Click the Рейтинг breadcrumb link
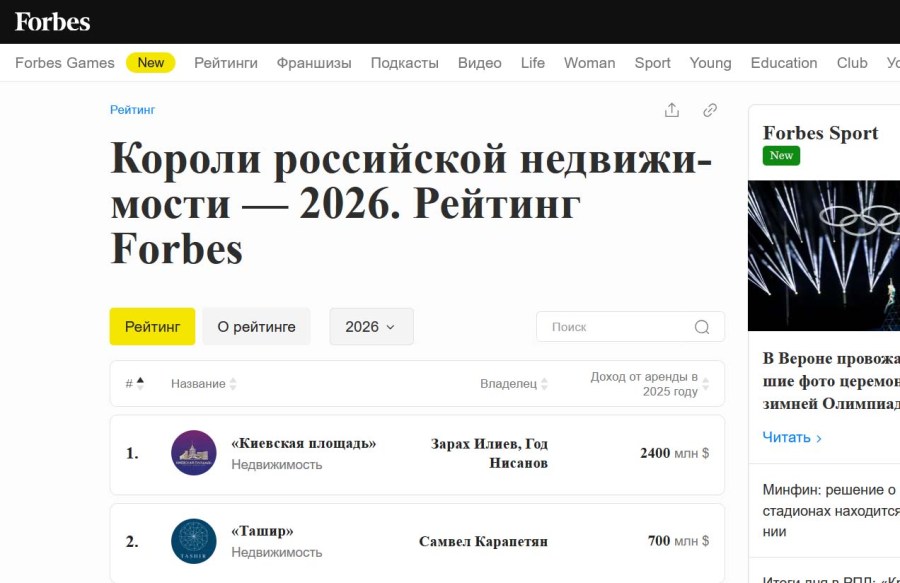This screenshot has height=583, width=900. 133,110
